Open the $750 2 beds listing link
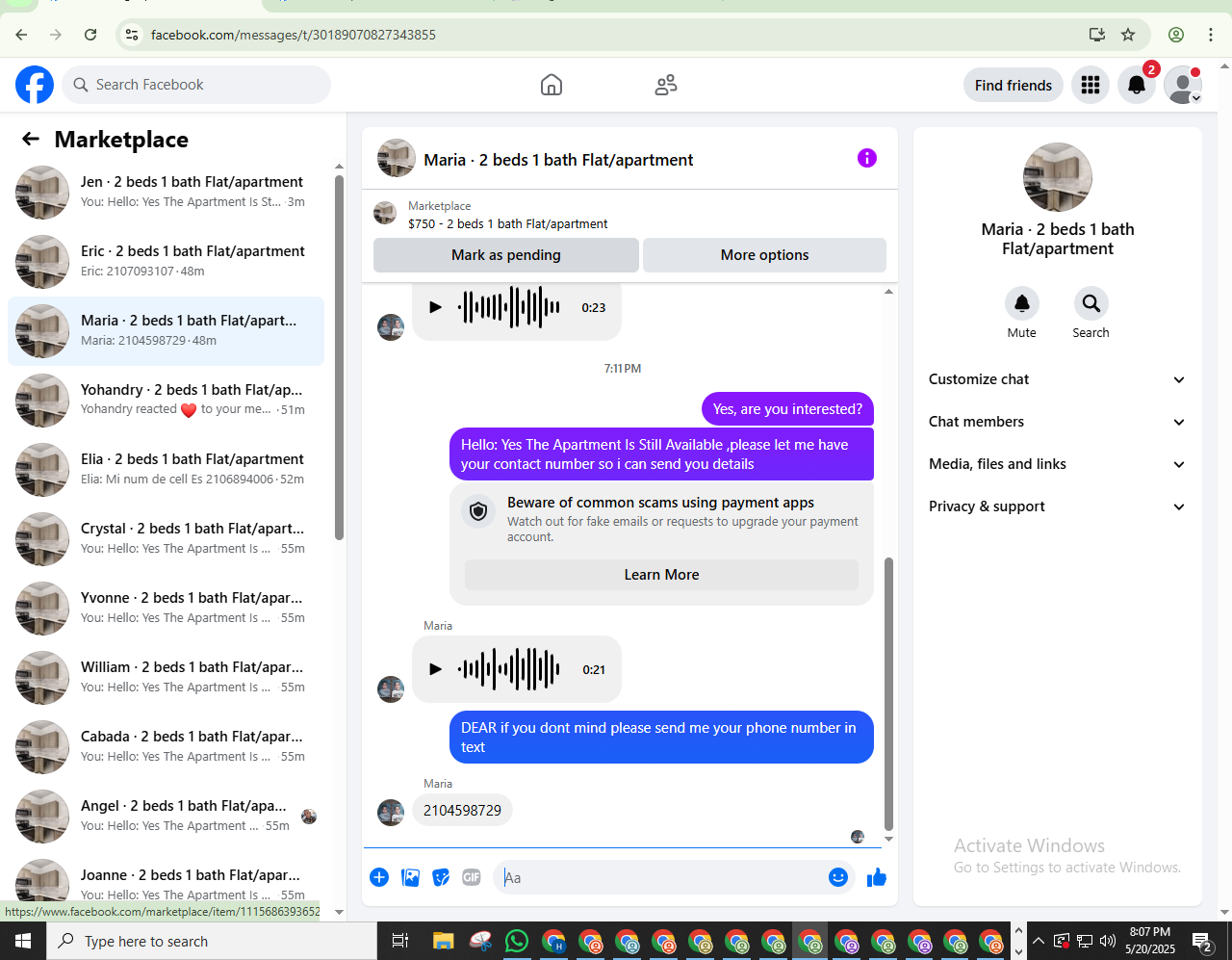This screenshot has height=960, width=1232. (x=508, y=223)
